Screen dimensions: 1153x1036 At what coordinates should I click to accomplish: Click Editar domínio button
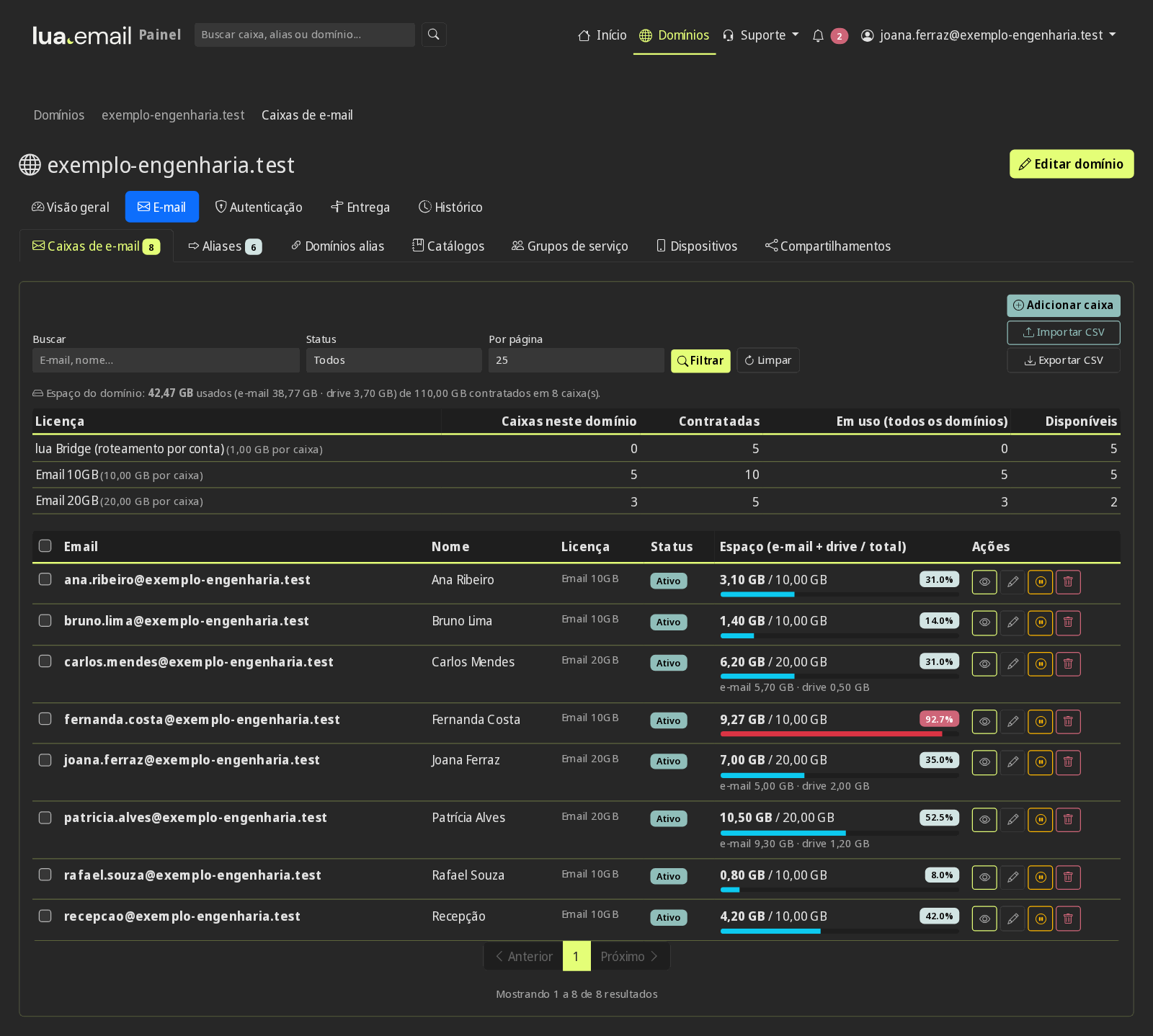point(1072,164)
